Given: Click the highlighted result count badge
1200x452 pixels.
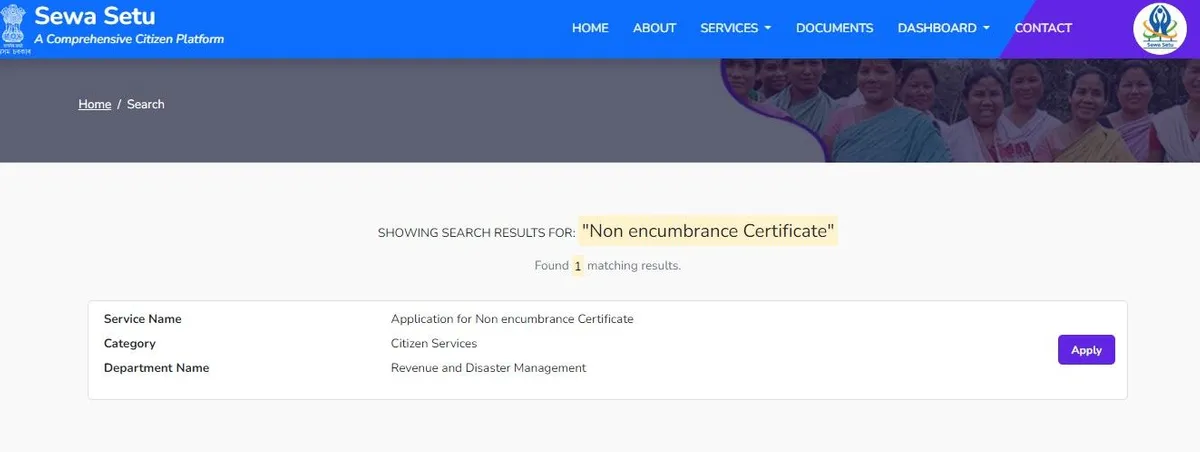Looking at the screenshot, I should (577, 266).
